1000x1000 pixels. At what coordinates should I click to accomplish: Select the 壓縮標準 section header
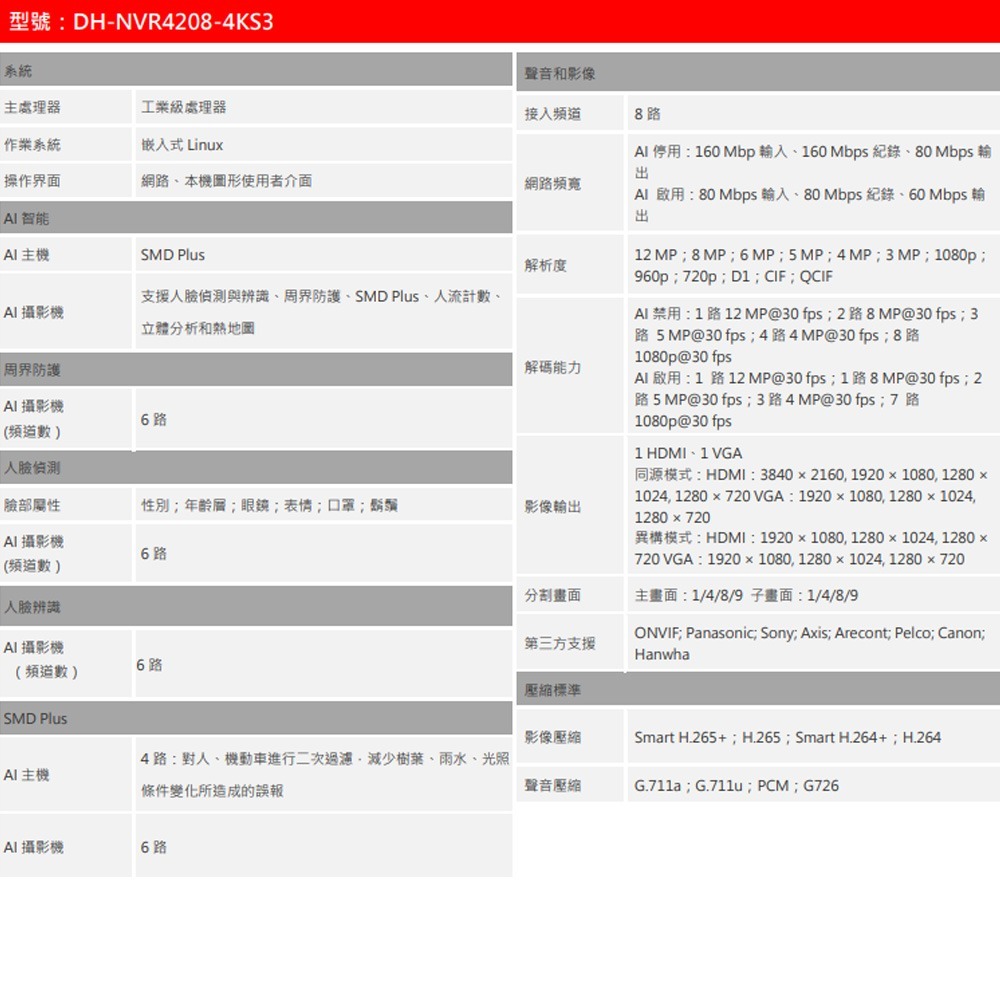758,689
